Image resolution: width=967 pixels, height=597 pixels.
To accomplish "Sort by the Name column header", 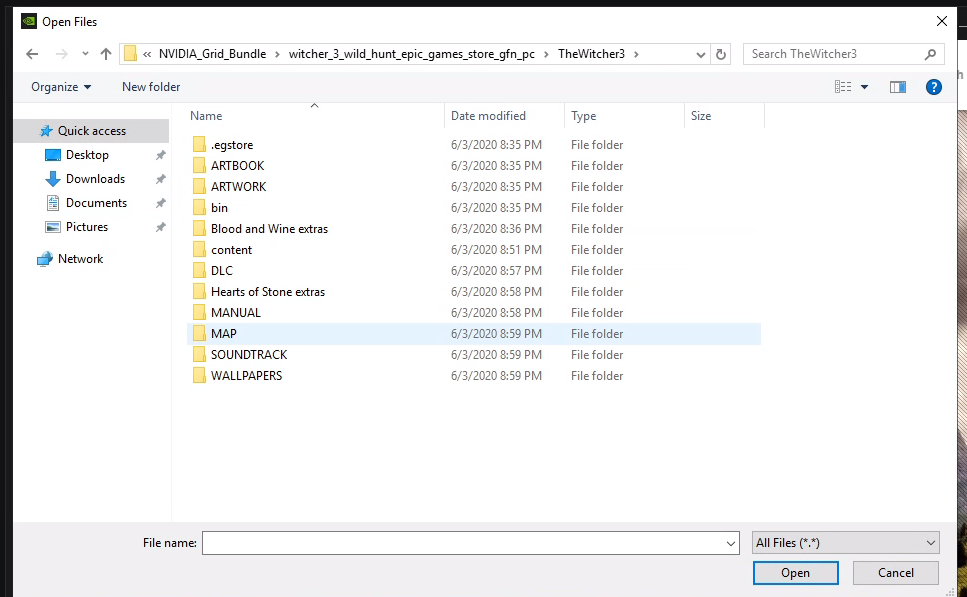I will 206,116.
